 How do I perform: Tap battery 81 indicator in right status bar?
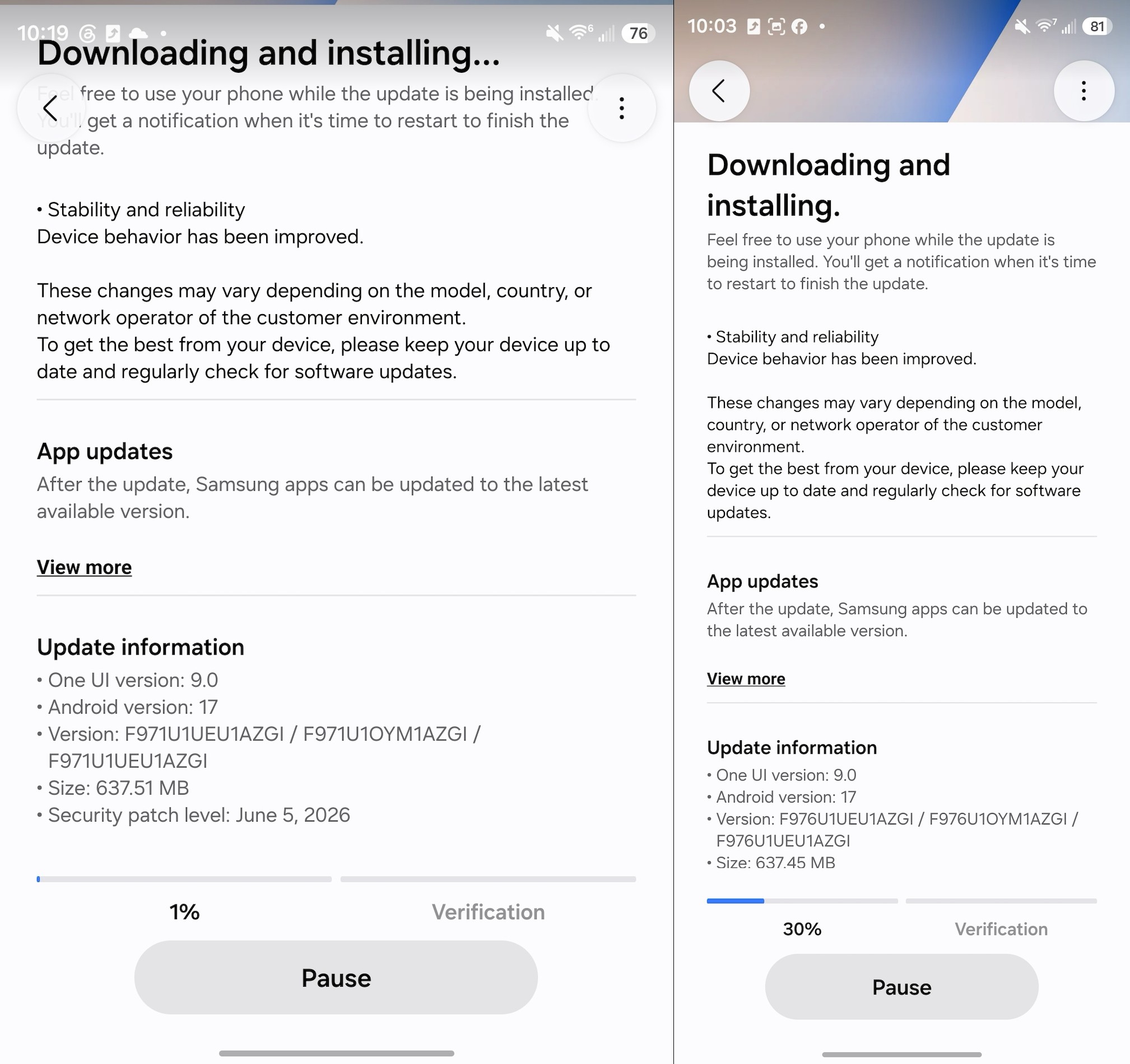[x=1097, y=26]
